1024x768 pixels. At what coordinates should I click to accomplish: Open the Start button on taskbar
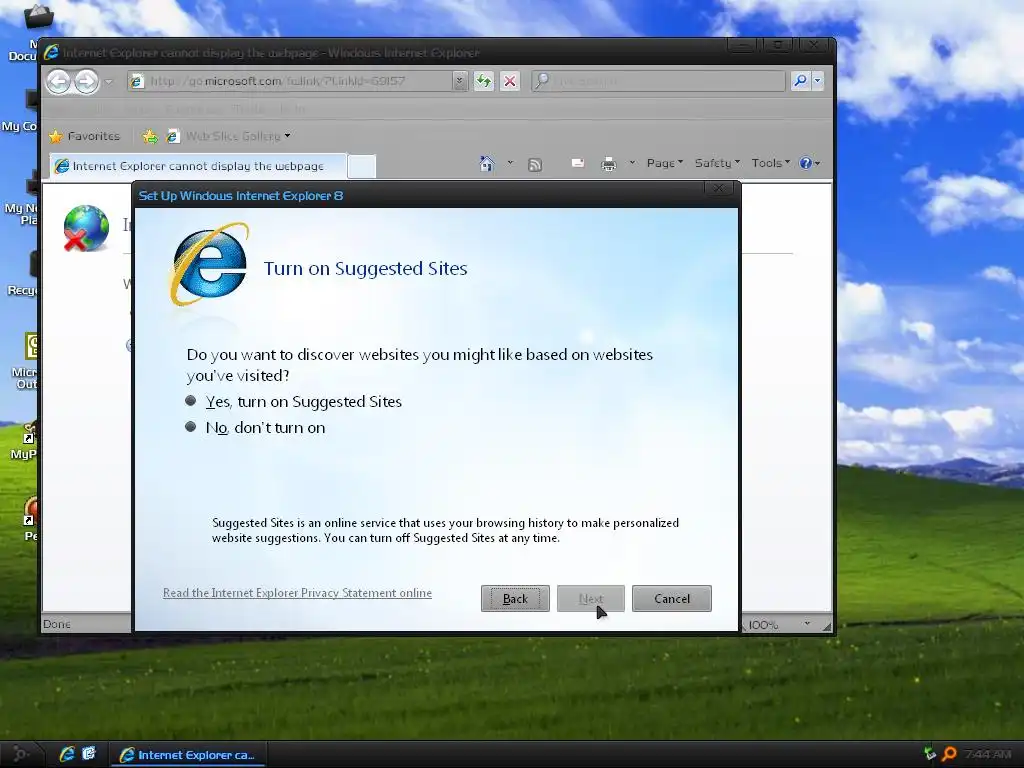pos(21,754)
